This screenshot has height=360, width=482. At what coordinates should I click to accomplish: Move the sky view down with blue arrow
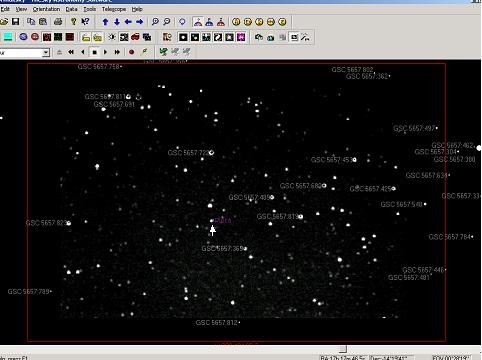[x=117, y=22]
